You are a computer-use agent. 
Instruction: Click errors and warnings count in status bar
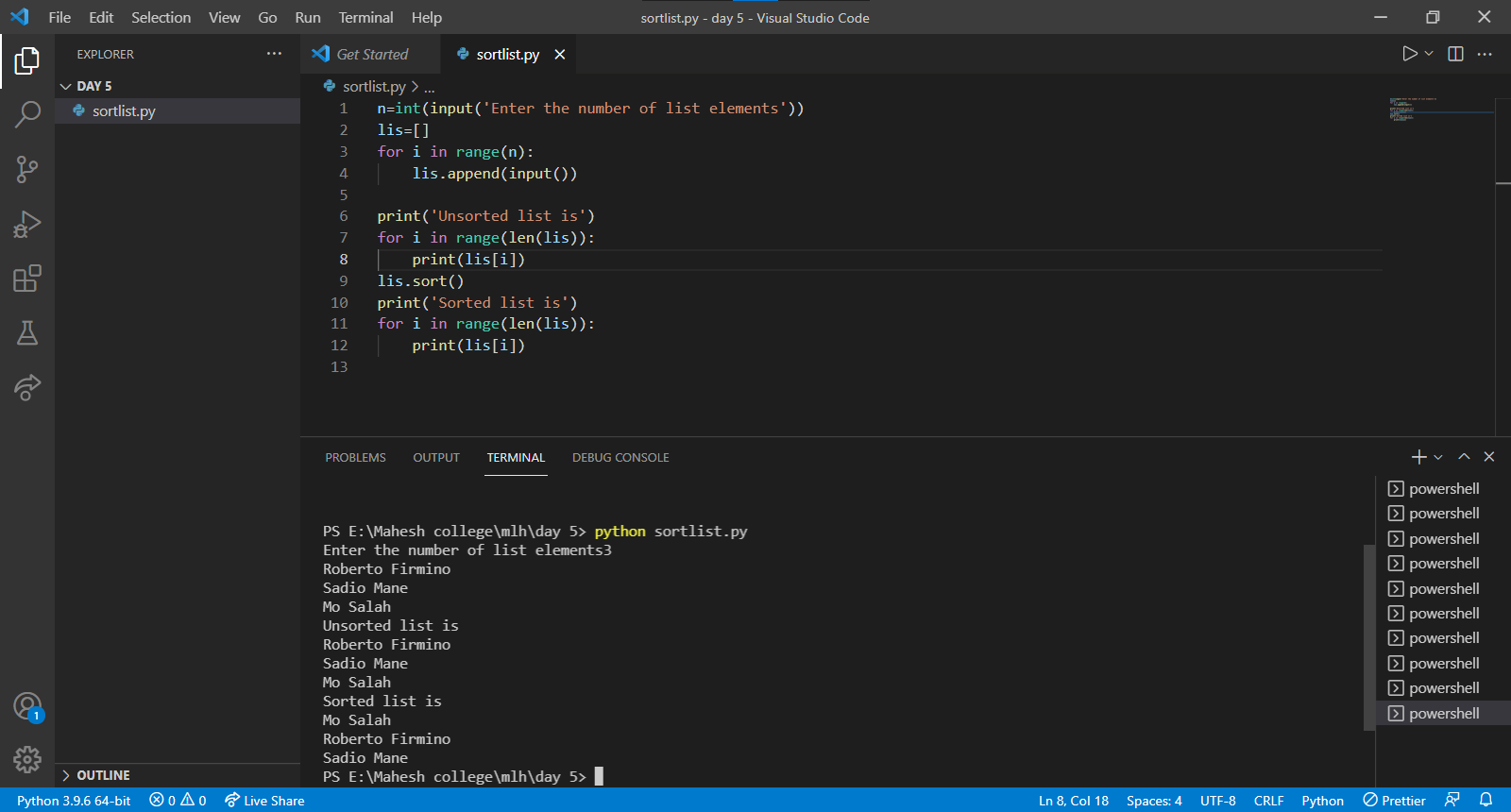tap(178, 800)
